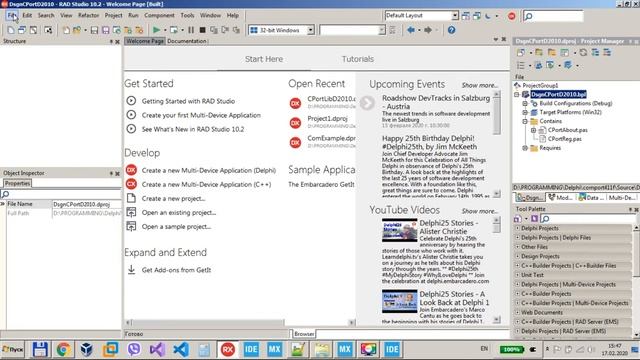The height and width of the screenshot is (360, 640).
Task: Click the green Run button in toolbar
Action: [x=156, y=30]
